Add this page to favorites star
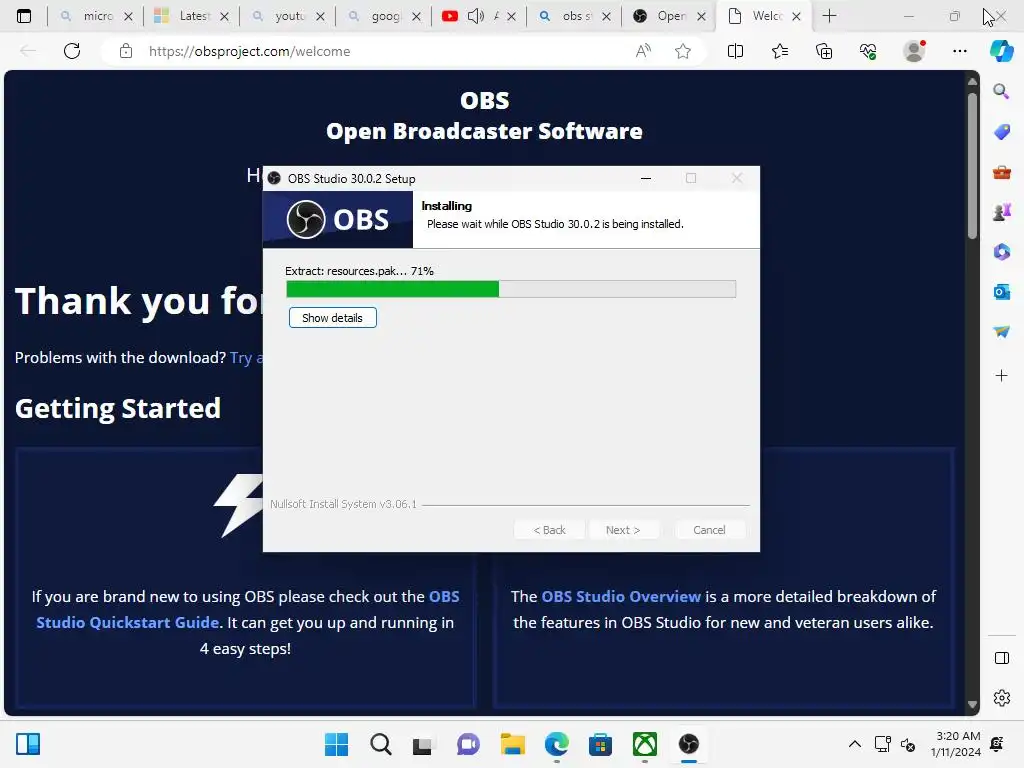Image resolution: width=1024 pixels, height=768 pixels. click(x=683, y=51)
